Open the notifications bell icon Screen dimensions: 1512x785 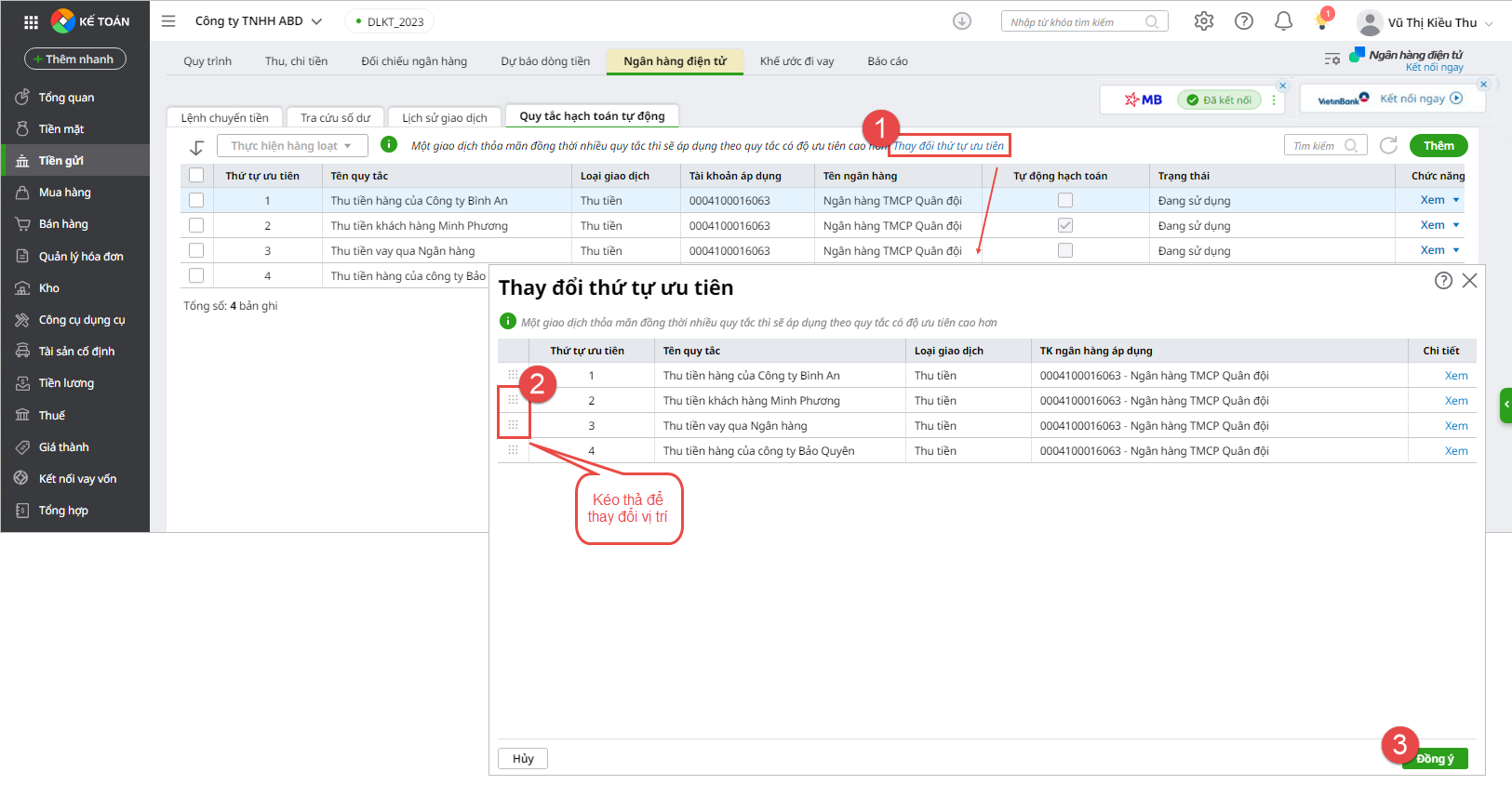click(1283, 21)
